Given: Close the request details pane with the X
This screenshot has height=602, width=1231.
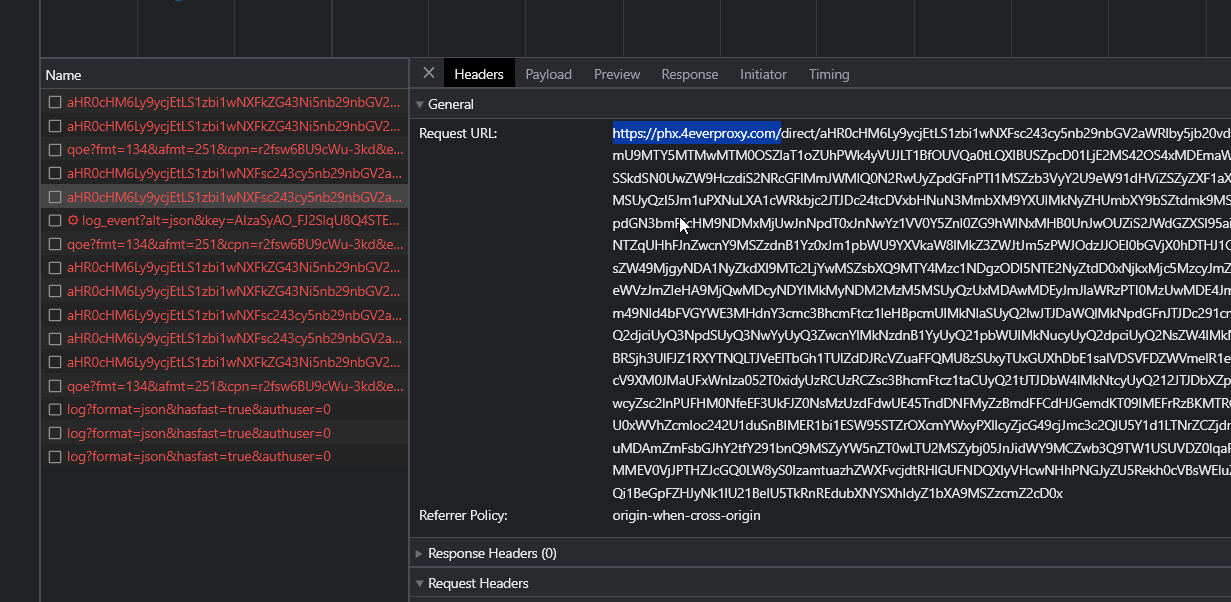Looking at the screenshot, I should [429, 73].
